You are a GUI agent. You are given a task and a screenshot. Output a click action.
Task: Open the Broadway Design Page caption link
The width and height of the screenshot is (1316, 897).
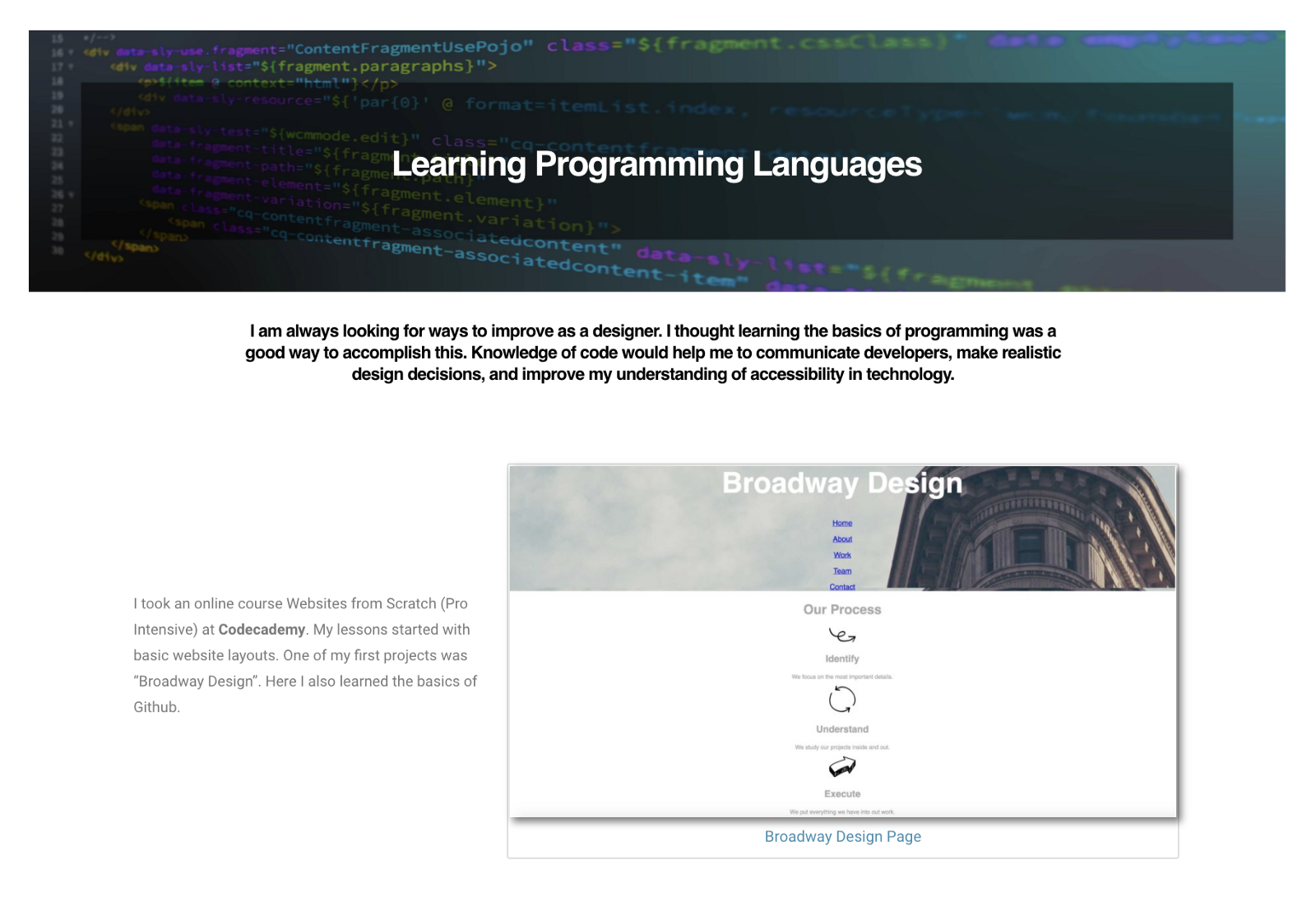pyautogui.click(x=842, y=836)
